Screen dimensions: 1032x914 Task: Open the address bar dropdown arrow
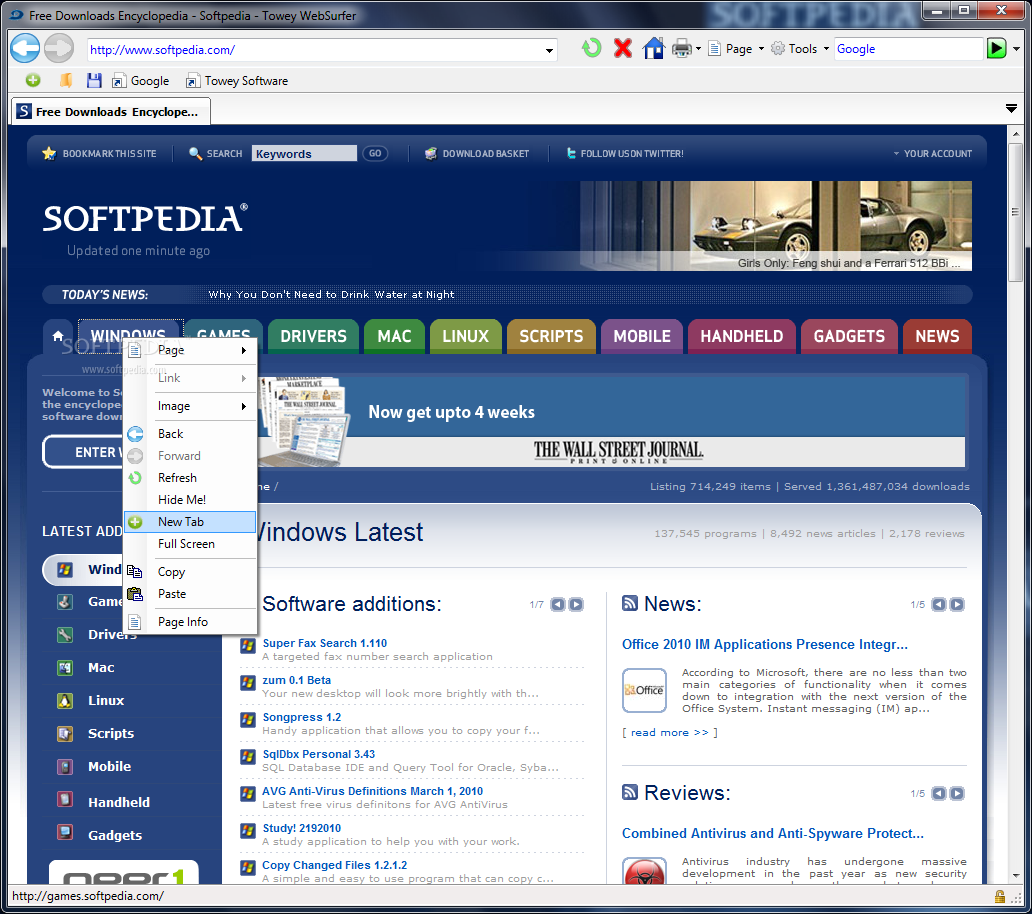[x=549, y=50]
